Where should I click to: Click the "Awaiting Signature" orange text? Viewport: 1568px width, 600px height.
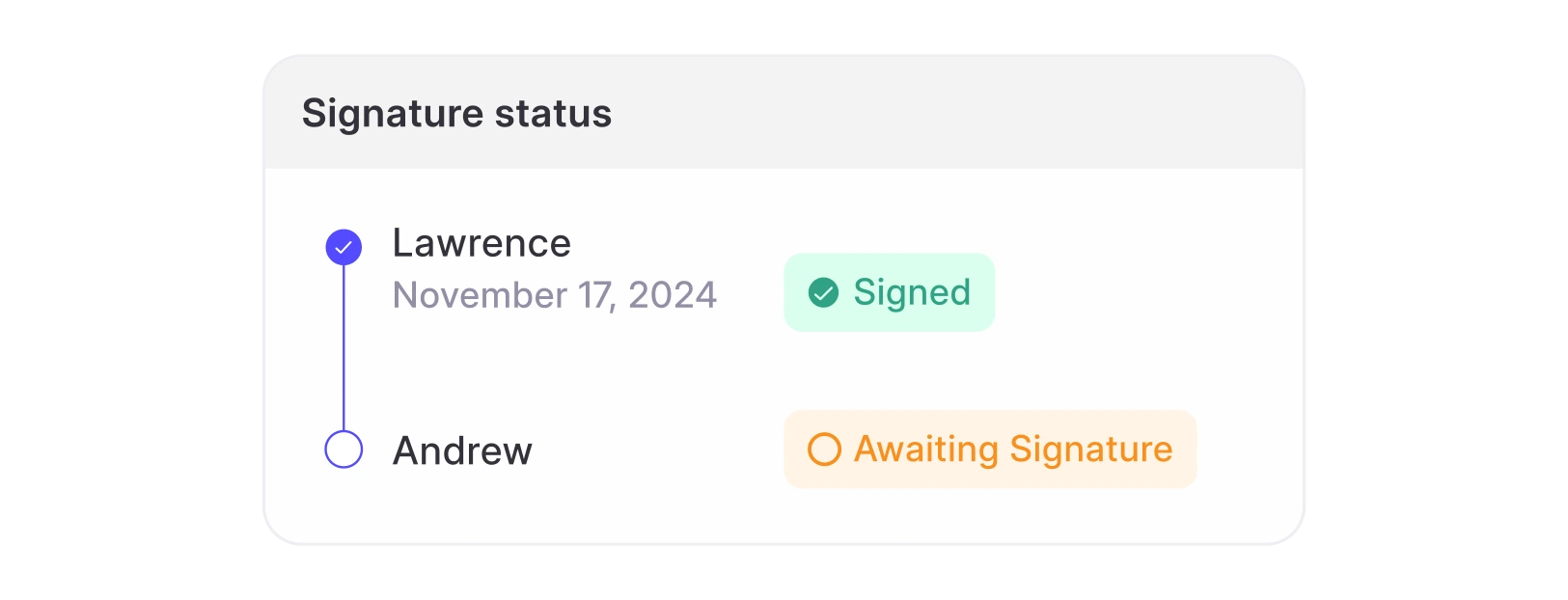[x=1013, y=450]
